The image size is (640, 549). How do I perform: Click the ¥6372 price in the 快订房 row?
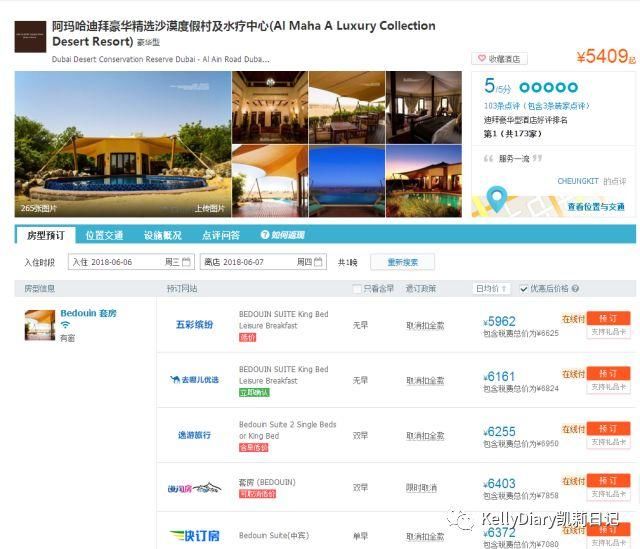click(x=499, y=532)
